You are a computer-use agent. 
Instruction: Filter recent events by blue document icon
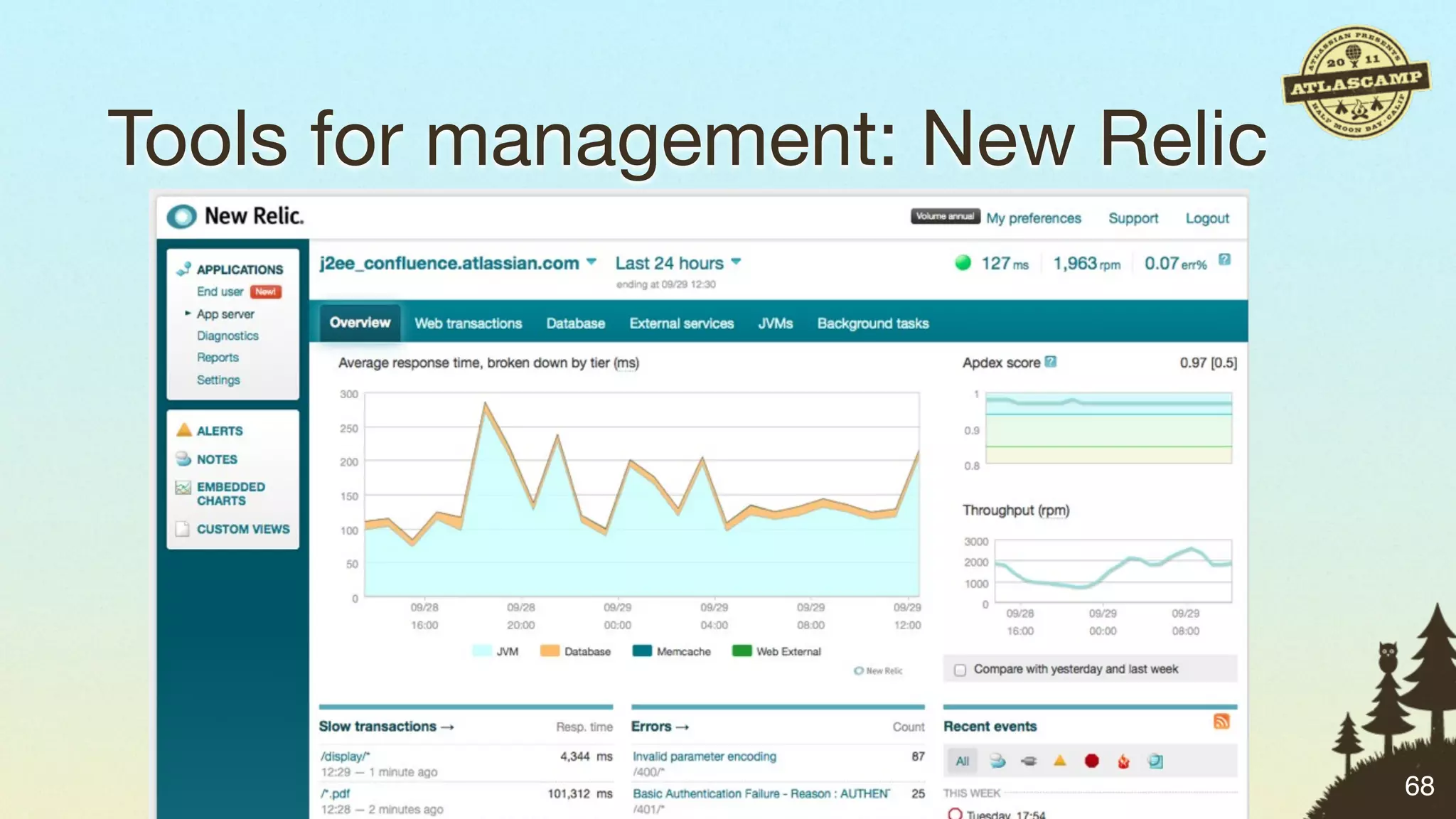tap(1155, 761)
